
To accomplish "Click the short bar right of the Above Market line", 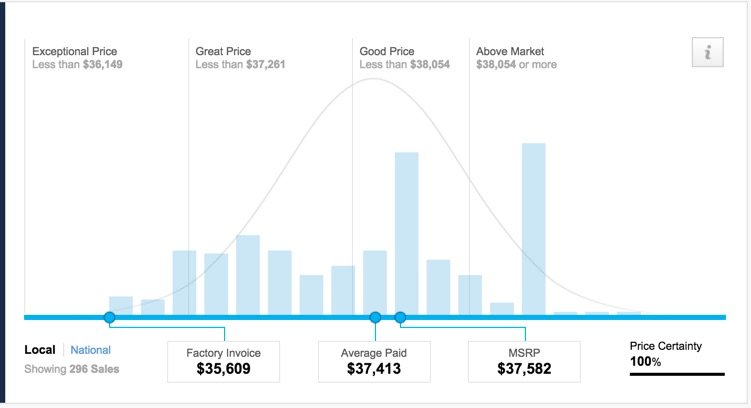I will pos(502,309).
